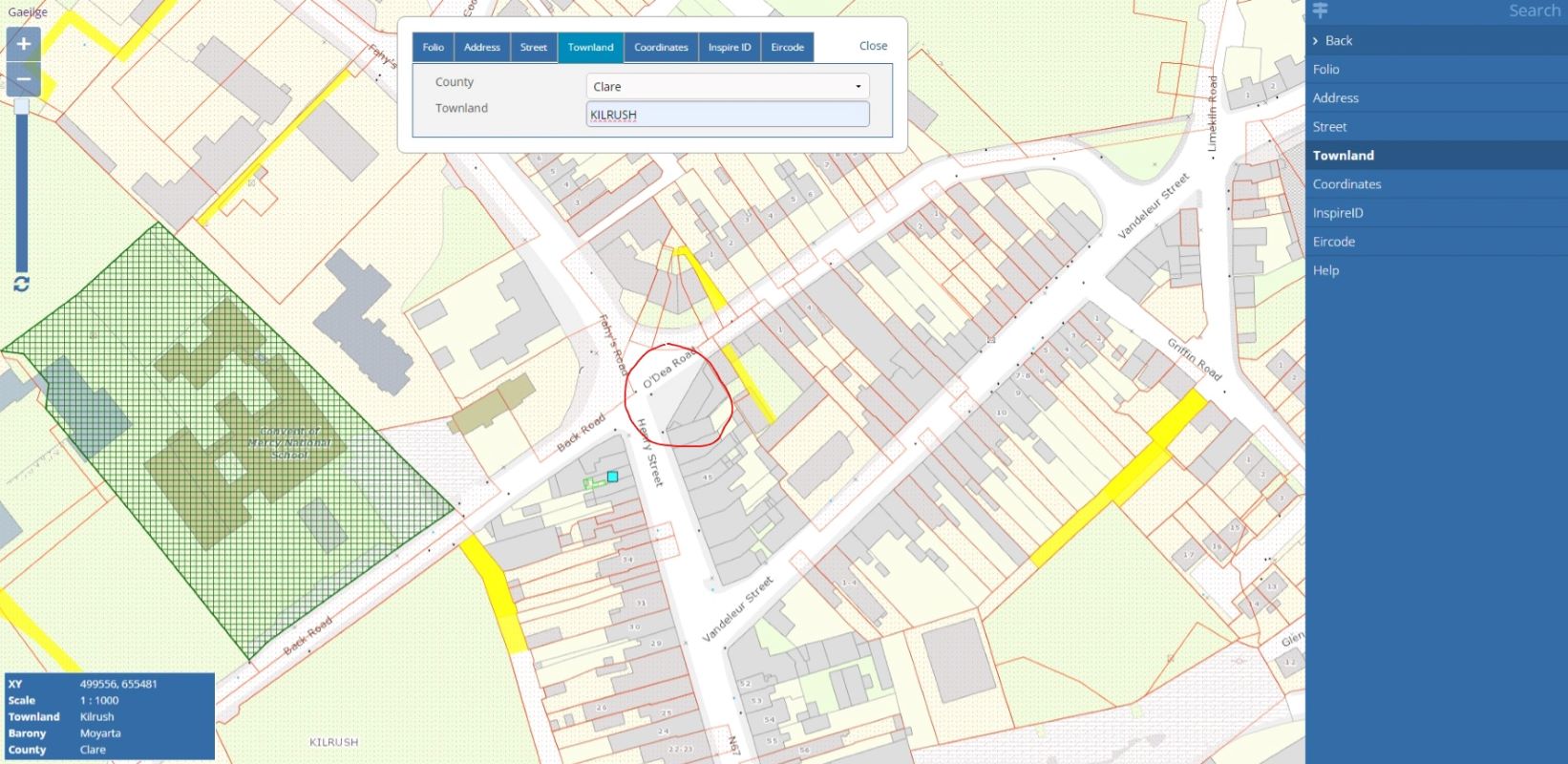The width and height of the screenshot is (1568, 764).
Task: Zoom out with the minus button
Action: point(23,80)
